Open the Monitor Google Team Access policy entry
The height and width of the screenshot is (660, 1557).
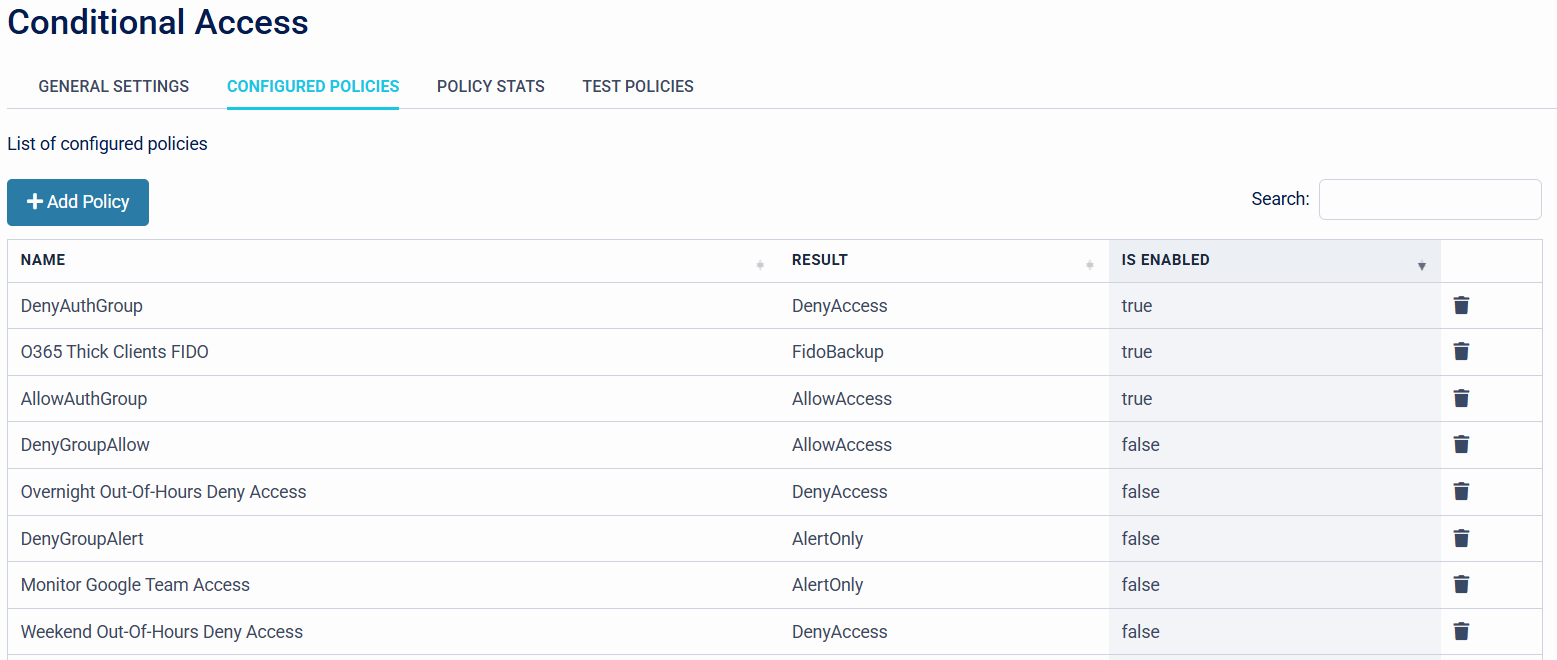pyautogui.click(x=135, y=584)
